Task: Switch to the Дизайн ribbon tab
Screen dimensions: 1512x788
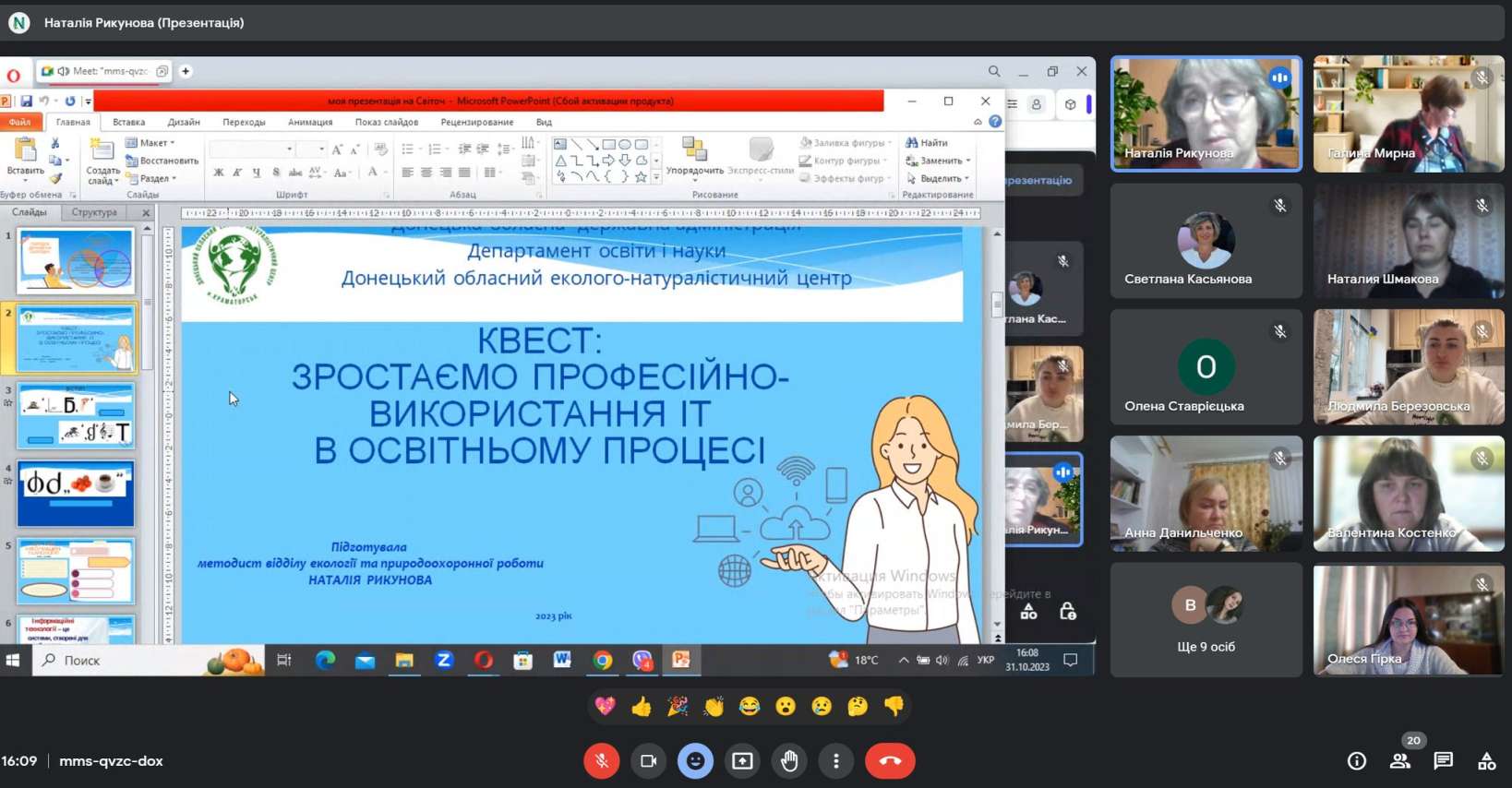Action: click(184, 122)
